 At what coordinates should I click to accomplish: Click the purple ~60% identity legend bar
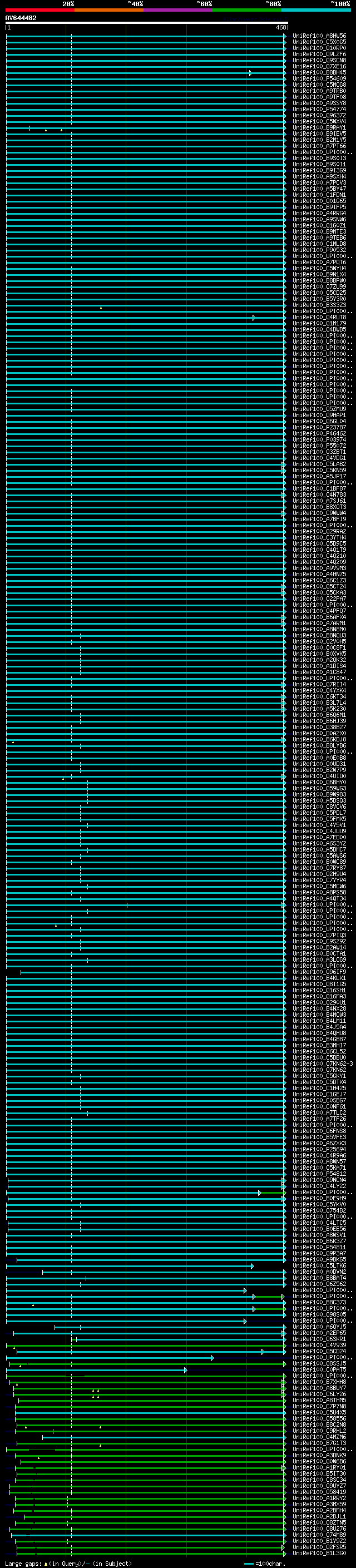tap(177, 11)
